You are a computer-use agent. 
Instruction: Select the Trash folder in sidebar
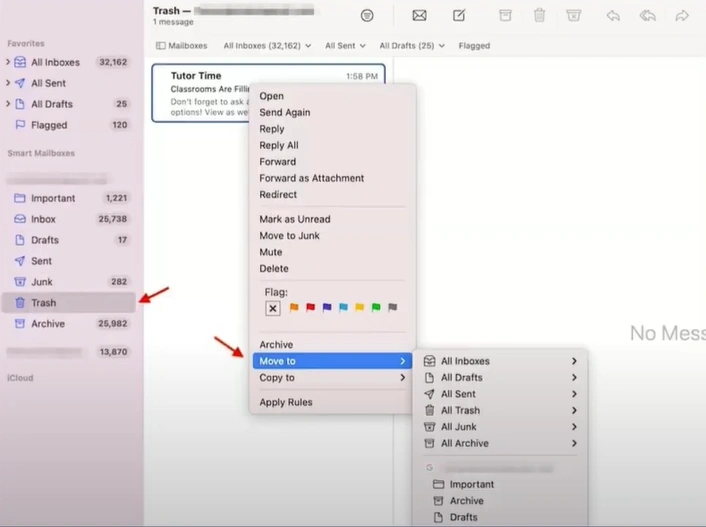tap(68, 303)
